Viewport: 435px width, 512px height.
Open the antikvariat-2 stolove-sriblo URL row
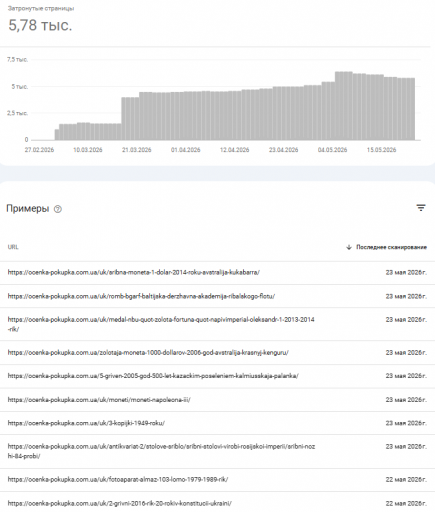(x=217, y=451)
